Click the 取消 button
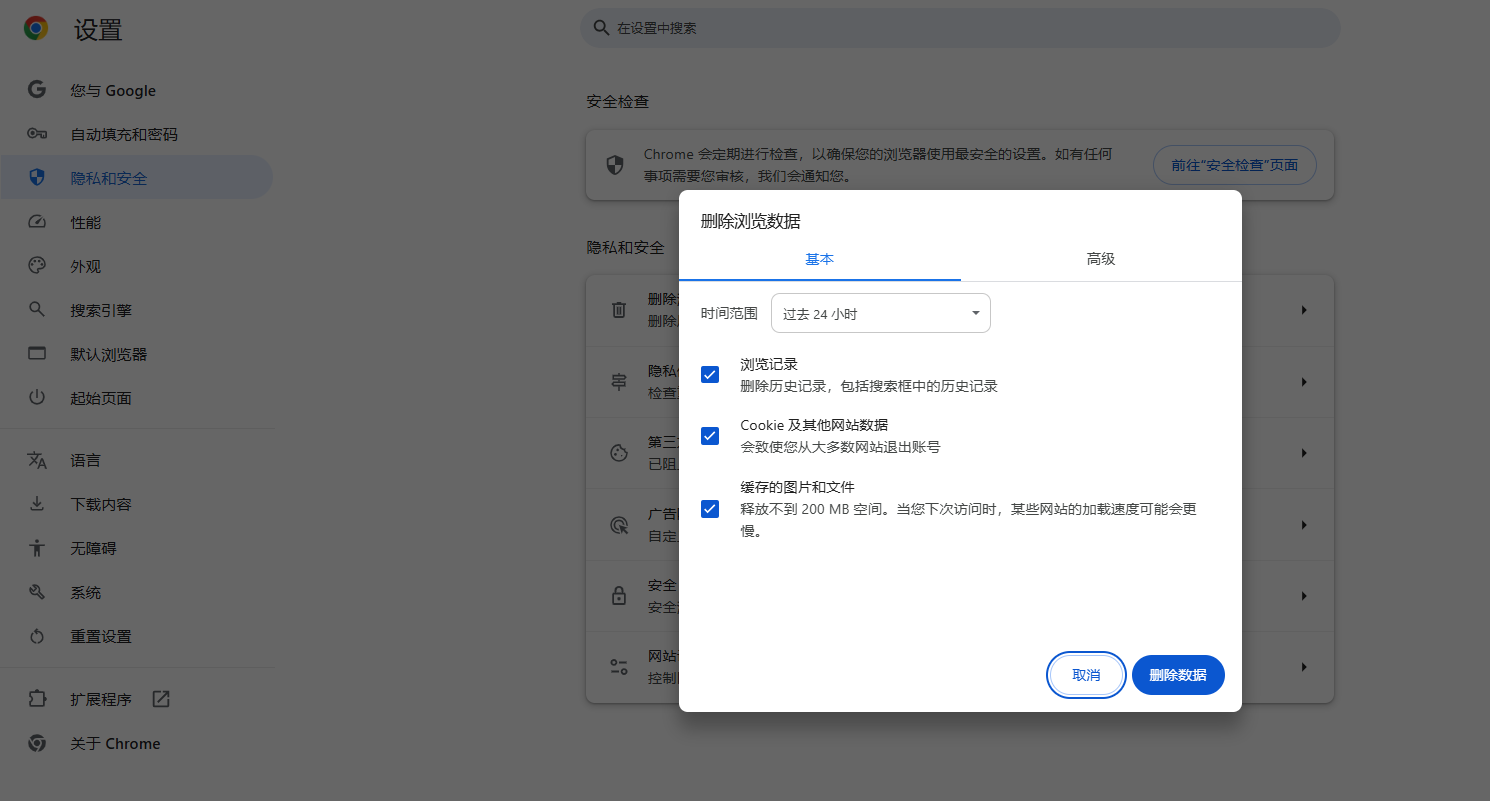 pos(1086,675)
